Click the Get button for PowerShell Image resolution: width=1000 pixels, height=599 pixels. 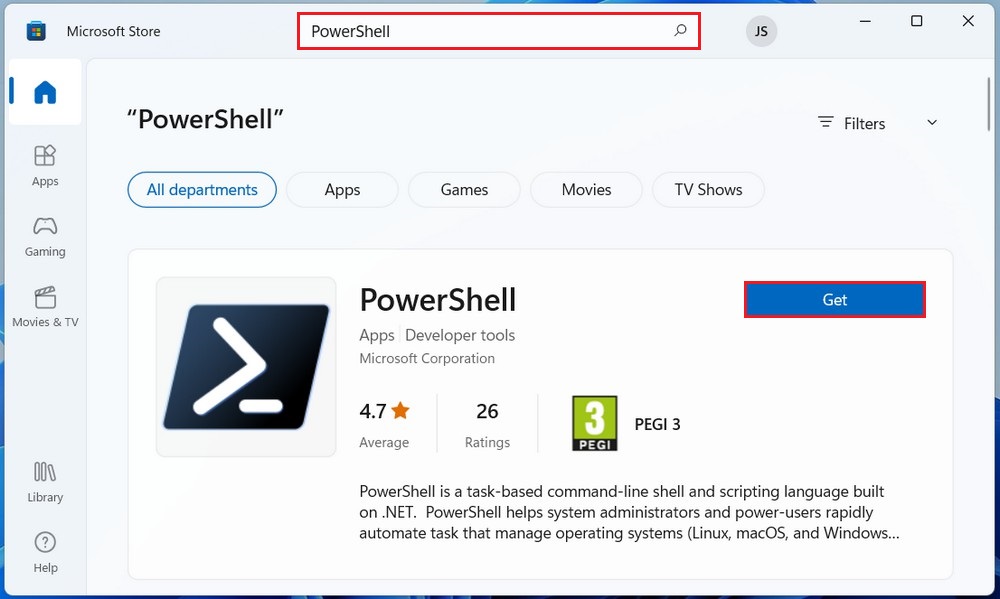click(x=835, y=300)
